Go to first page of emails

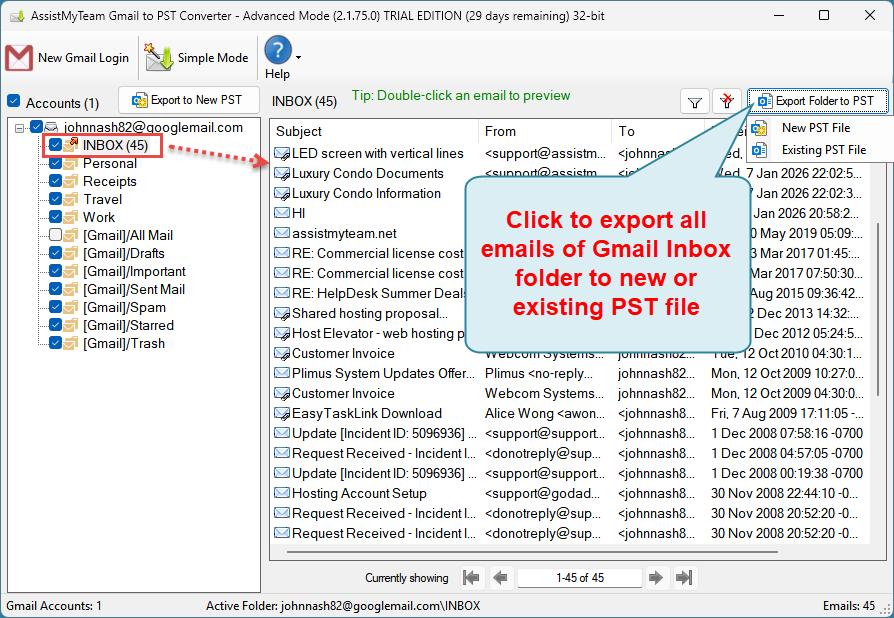471,578
